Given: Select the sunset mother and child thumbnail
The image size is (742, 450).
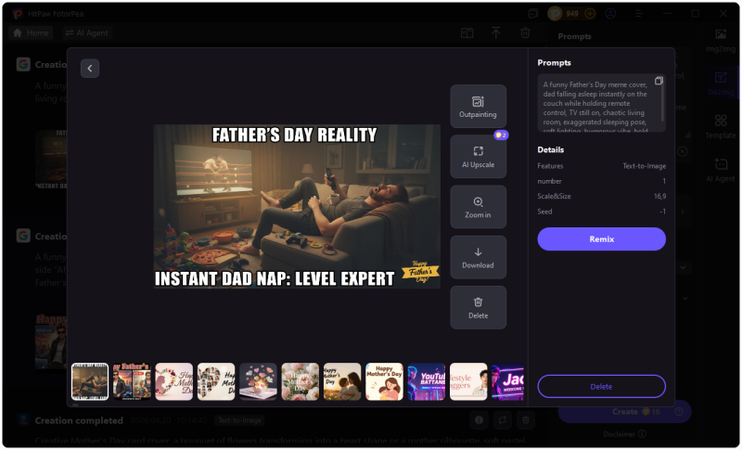Looking at the screenshot, I should 342,382.
